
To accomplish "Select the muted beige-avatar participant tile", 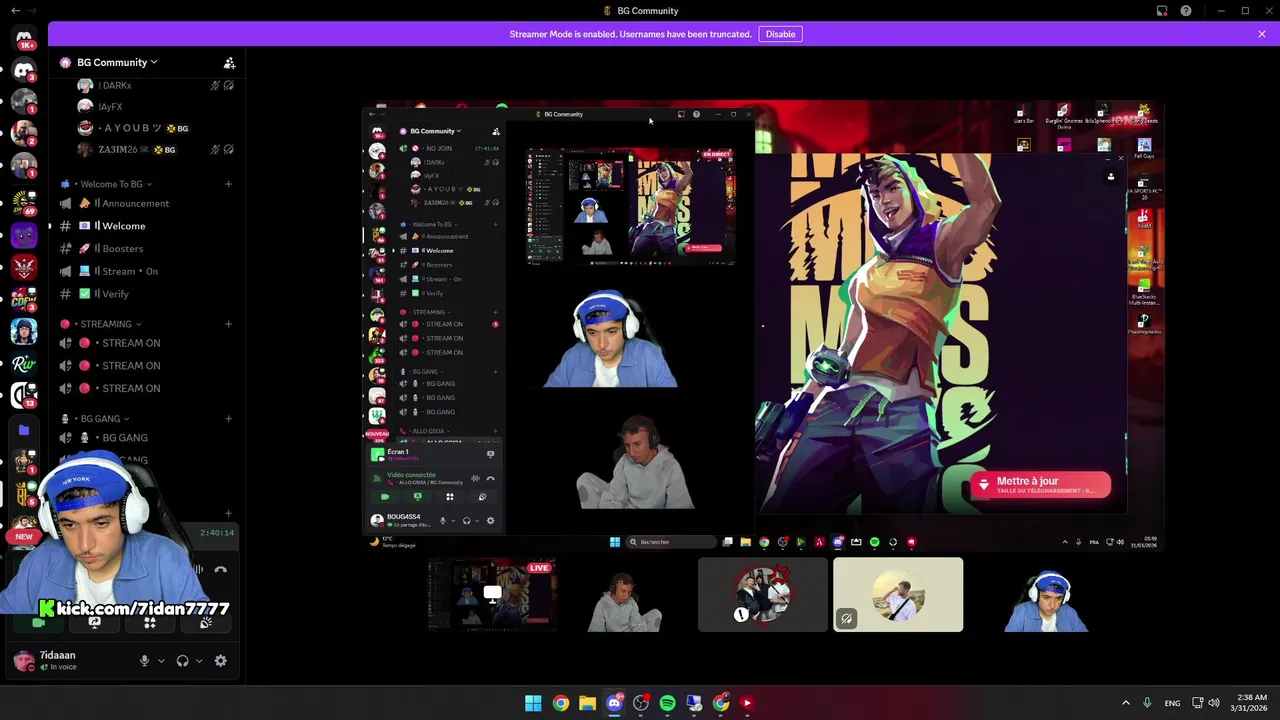I will [x=898, y=595].
